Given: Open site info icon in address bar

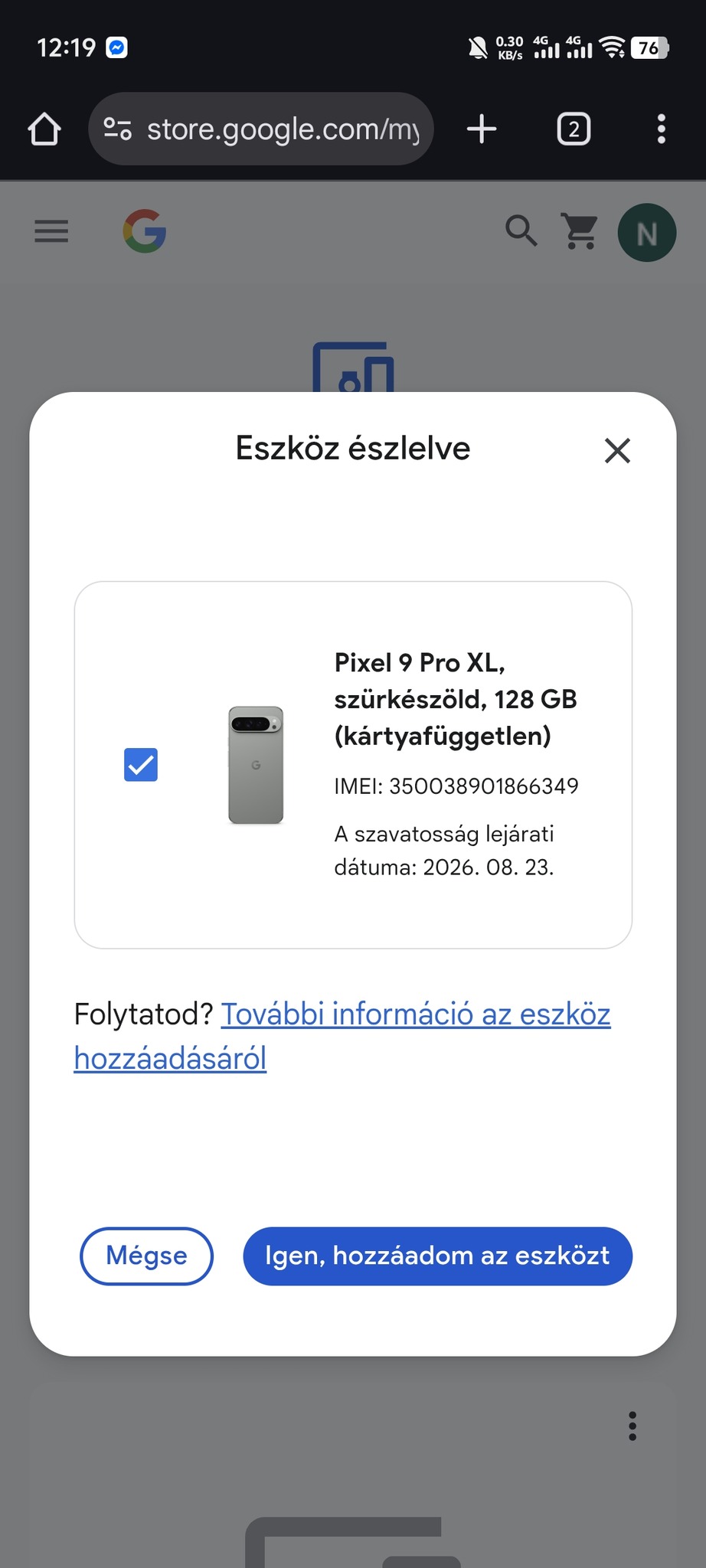Looking at the screenshot, I should [117, 129].
